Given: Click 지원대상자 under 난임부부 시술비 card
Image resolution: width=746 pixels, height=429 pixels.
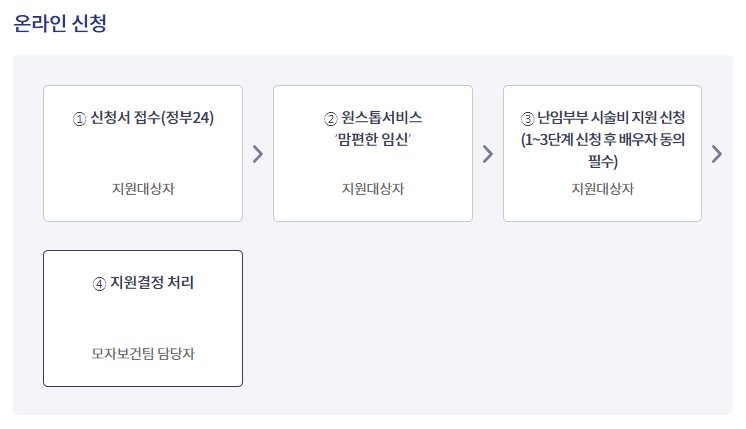Looking at the screenshot, I should (602, 189).
